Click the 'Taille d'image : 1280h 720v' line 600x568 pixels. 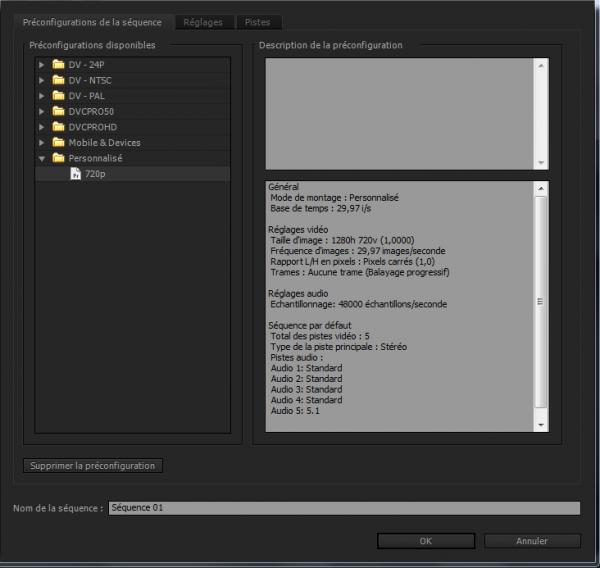[x=342, y=240]
